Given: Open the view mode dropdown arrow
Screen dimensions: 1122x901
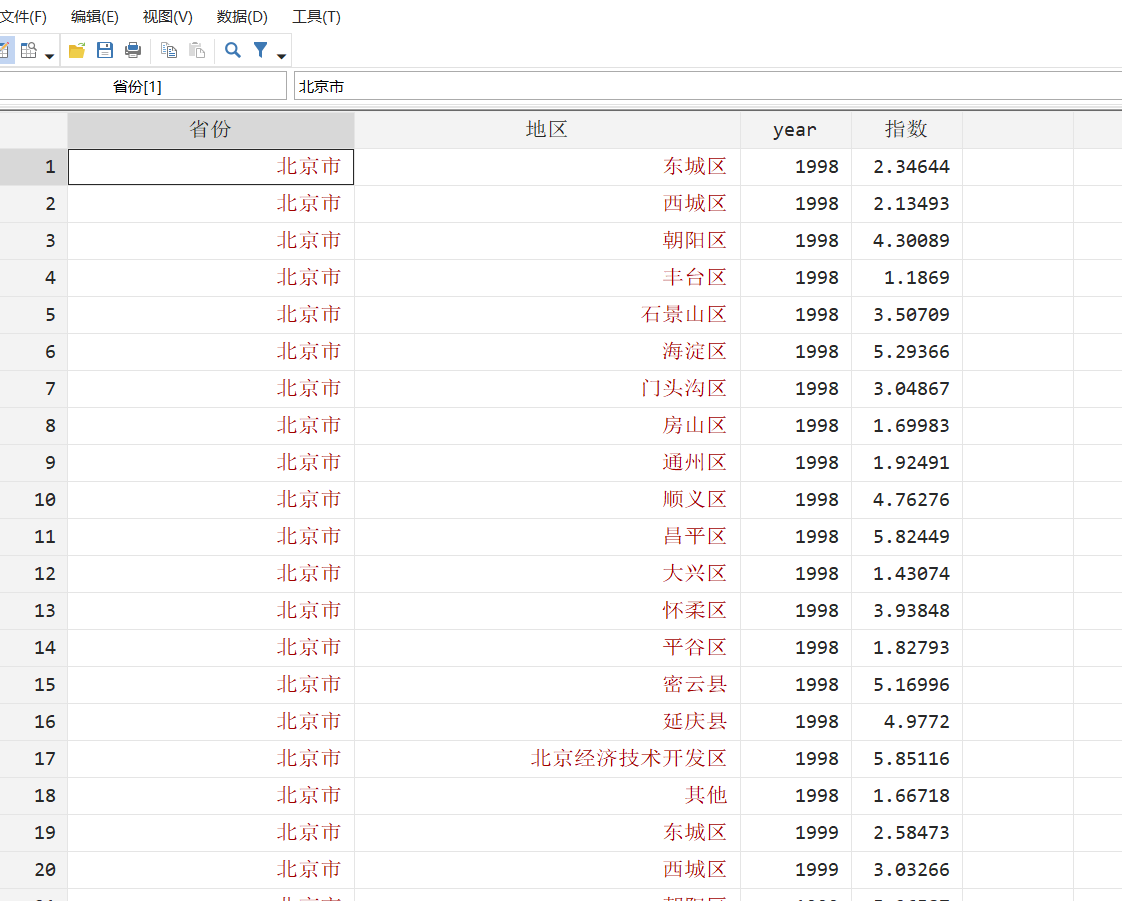Looking at the screenshot, I should coord(49,56).
